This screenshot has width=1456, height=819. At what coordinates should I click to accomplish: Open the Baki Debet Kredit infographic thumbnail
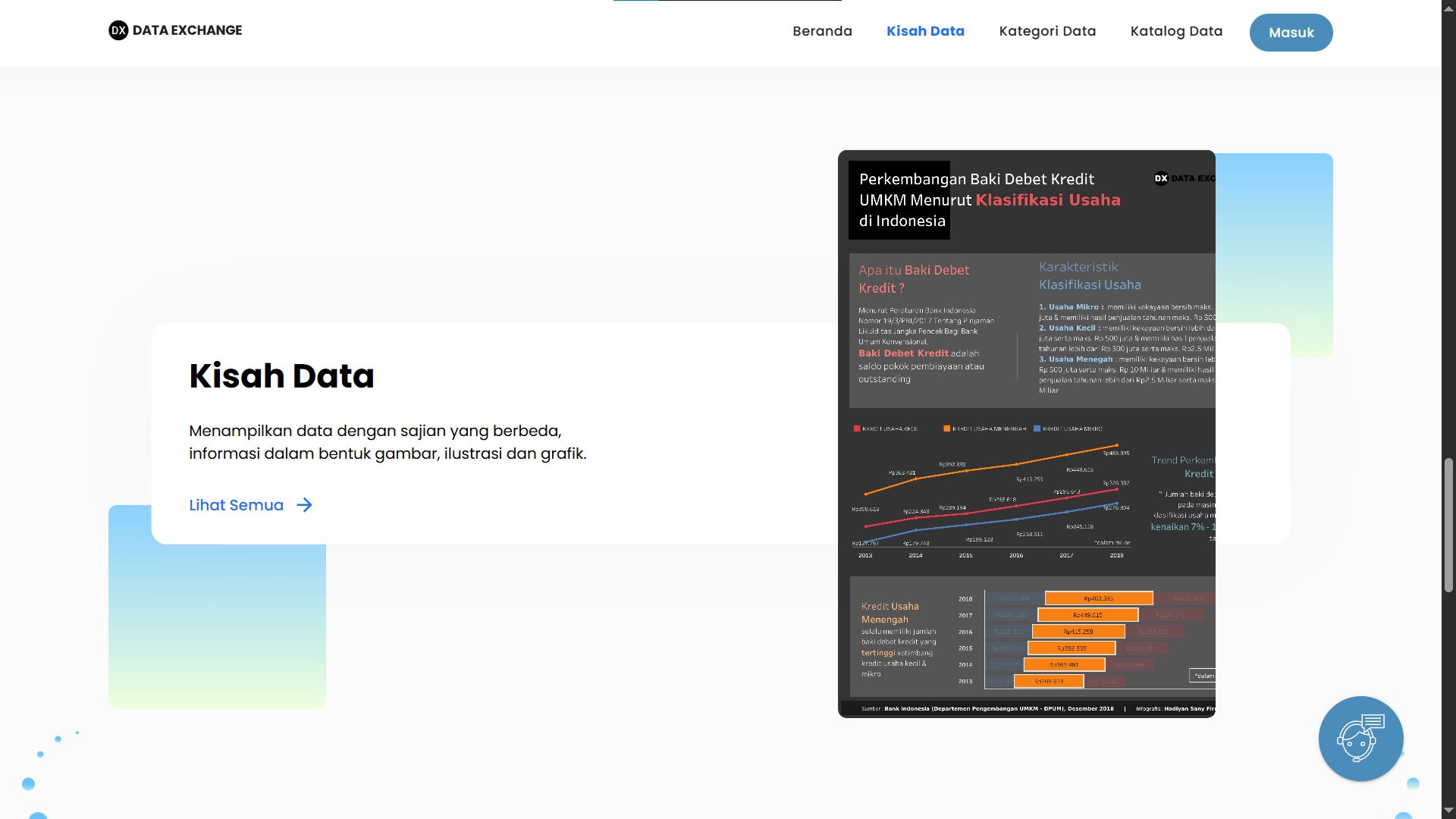tap(1027, 434)
